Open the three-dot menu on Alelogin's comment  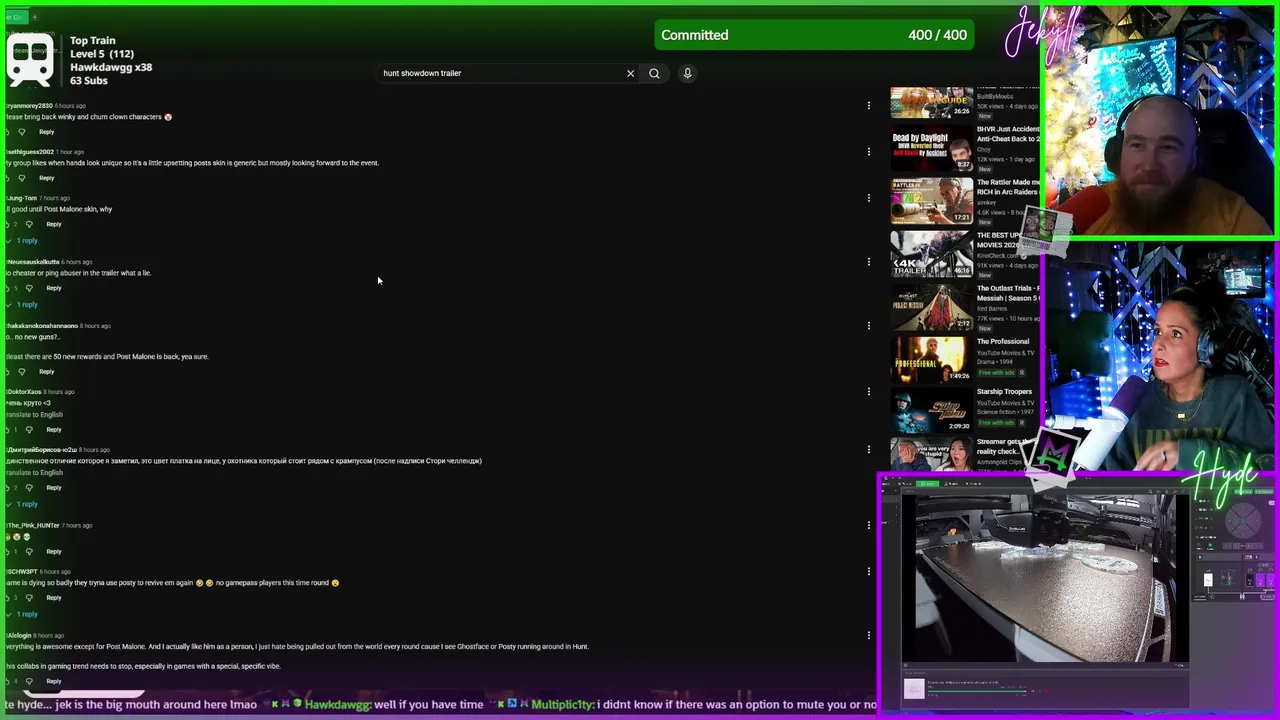pyautogui.click(x=868, y=635)
